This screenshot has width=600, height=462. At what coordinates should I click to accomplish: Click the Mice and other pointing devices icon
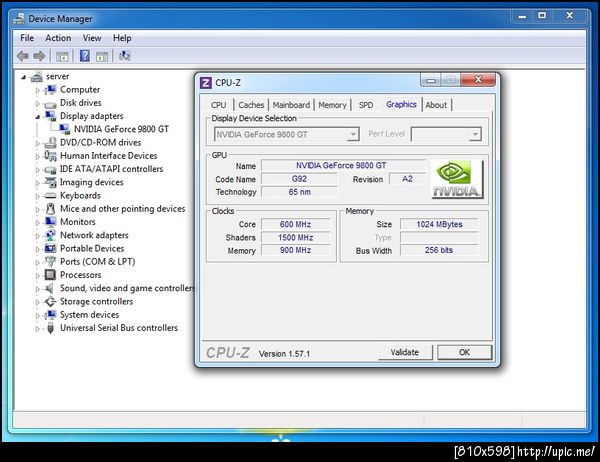pyautogui.click(x=50, y=209)
